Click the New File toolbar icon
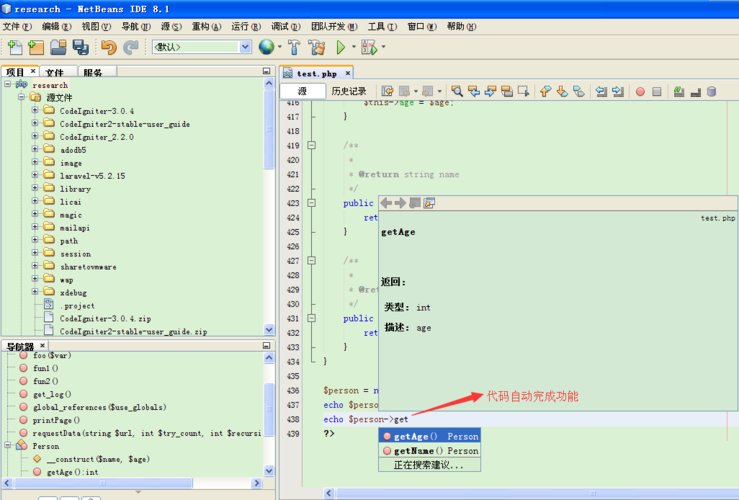 coord(15,47)
